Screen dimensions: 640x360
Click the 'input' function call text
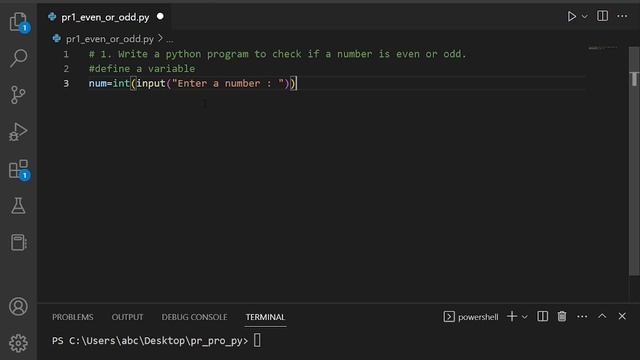coord(151,83)
